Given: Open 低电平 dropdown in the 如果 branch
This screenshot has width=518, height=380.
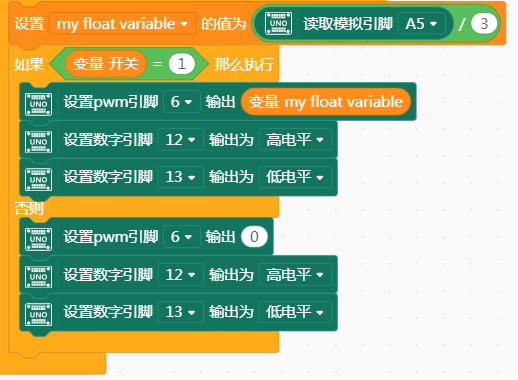Looking at the screenshot, I should (295, 177).
